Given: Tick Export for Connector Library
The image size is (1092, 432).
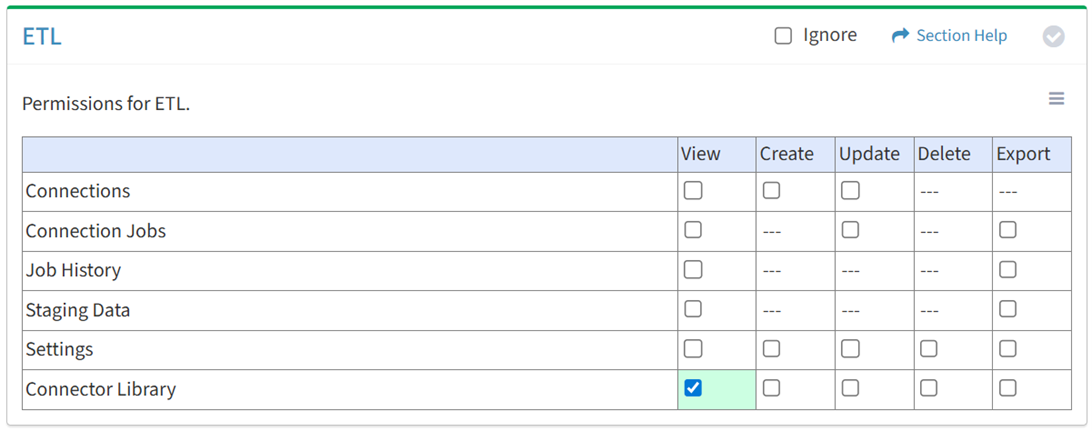Looking at the screenshot, I should (x=1007, y=388).
